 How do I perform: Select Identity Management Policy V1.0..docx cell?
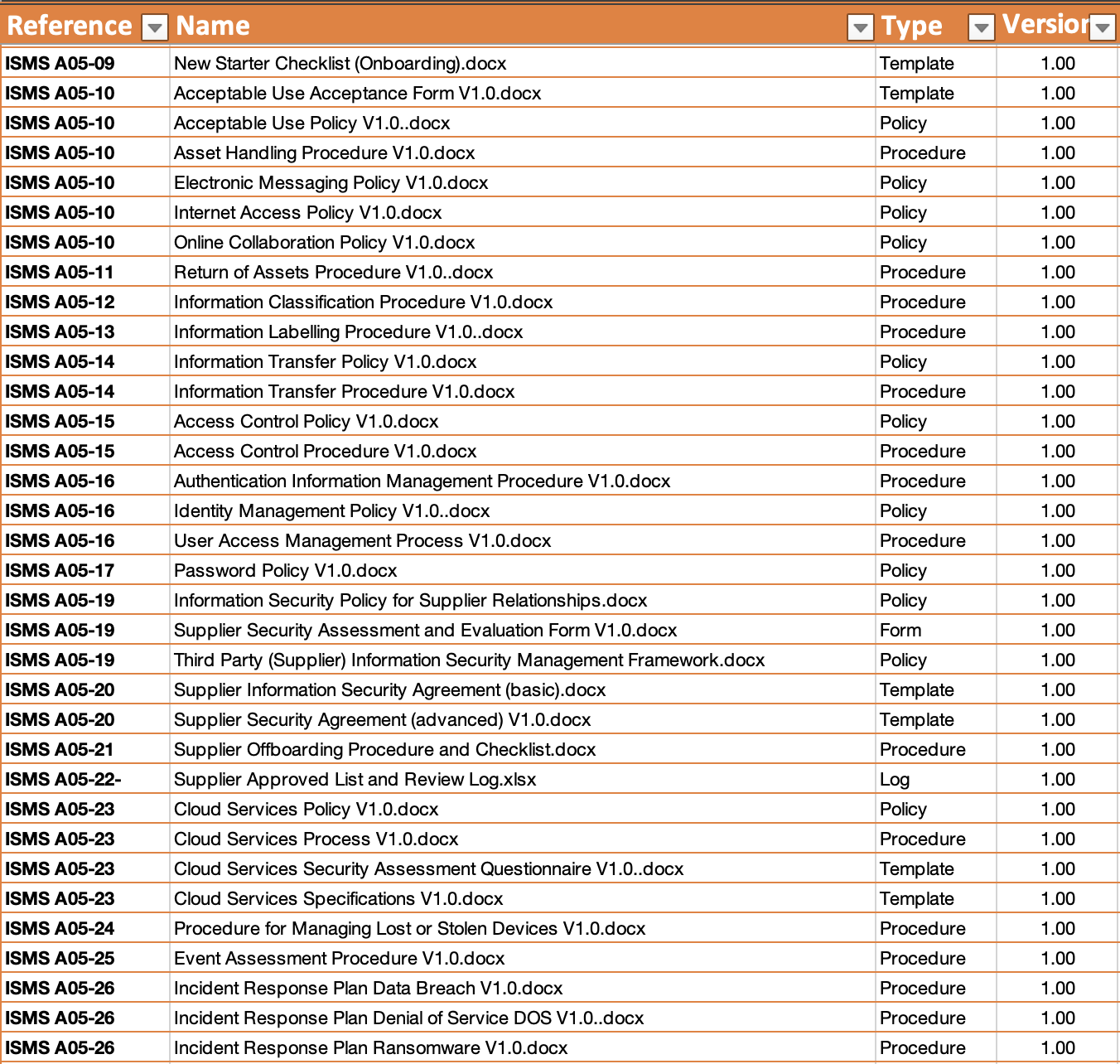coord(523,510)
